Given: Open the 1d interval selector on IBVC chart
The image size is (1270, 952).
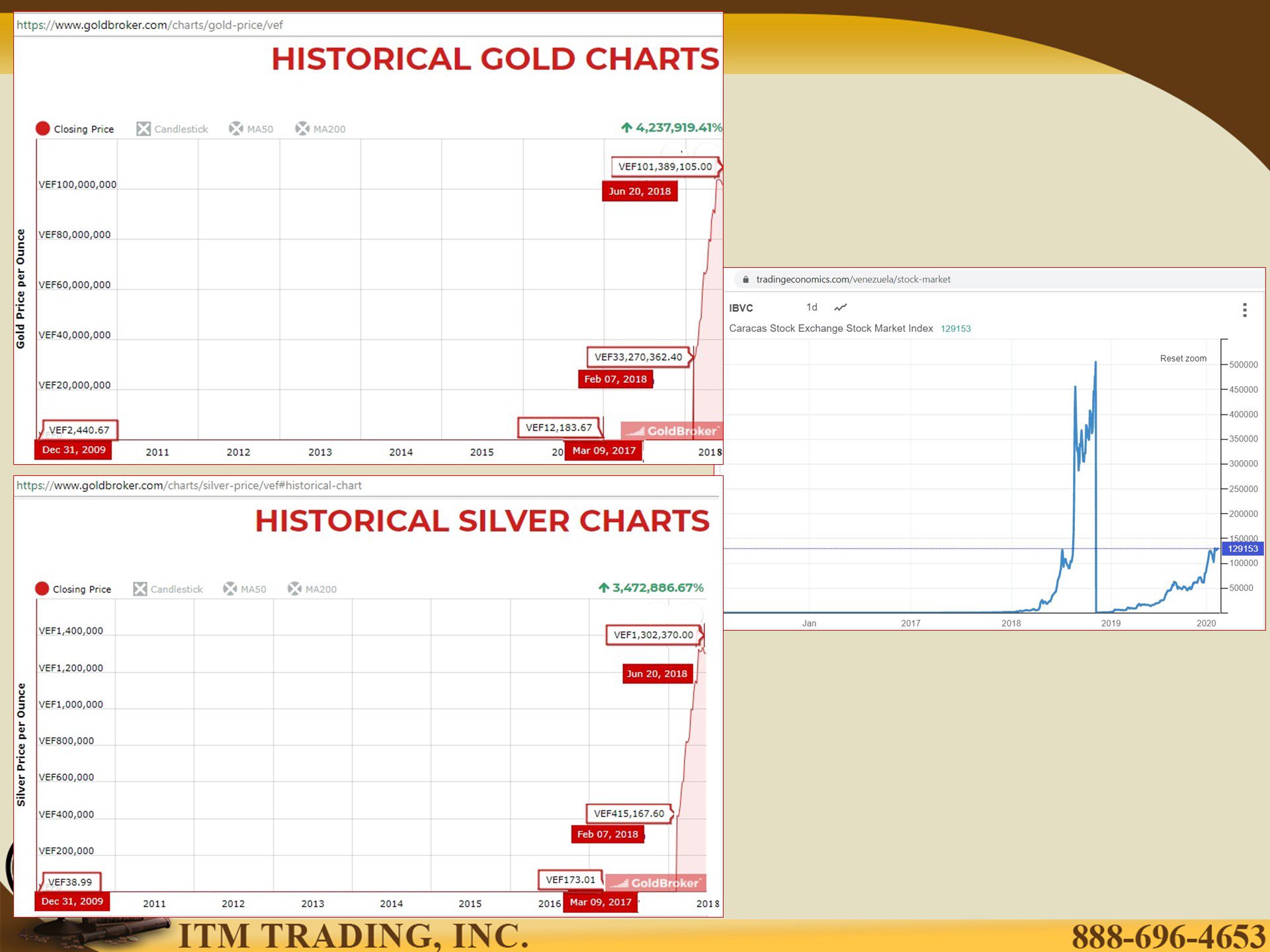Looking at the screenshot, I should [812, 307].
